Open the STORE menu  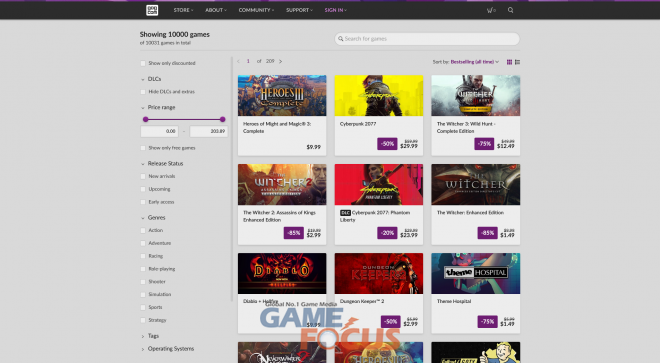click(x=184, y=10)
